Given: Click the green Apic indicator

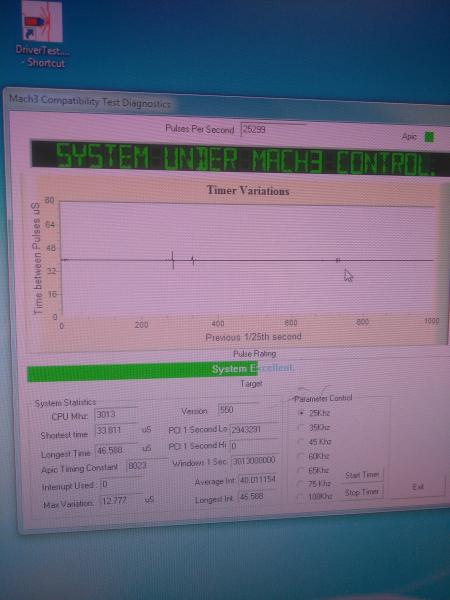Looking at the screenshot, I should pyautogui.click(x=429, y=137).
